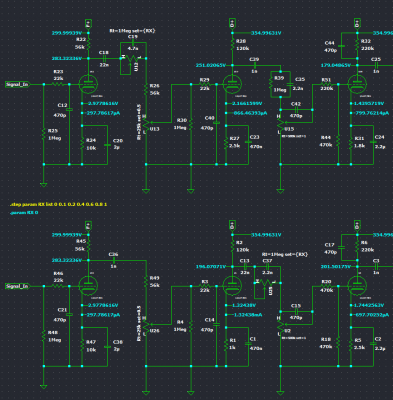Click potentiometer U13 symbol
The height and width of the screenshot is (400, 393).
146,124
